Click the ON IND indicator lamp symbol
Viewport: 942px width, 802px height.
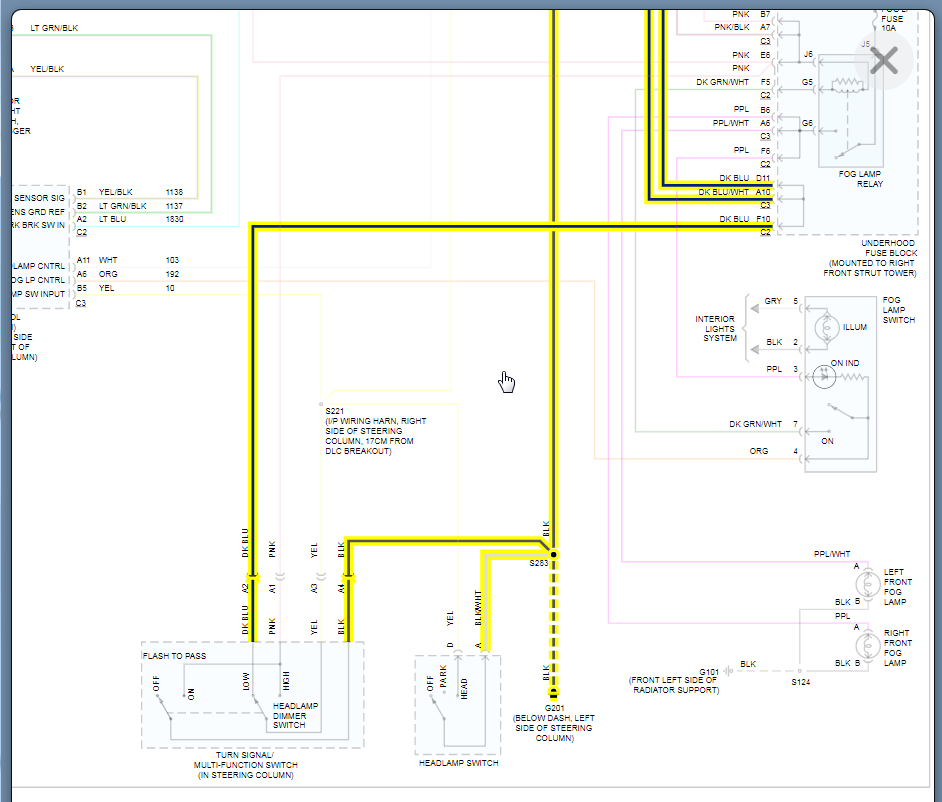(x=826, y=376)
